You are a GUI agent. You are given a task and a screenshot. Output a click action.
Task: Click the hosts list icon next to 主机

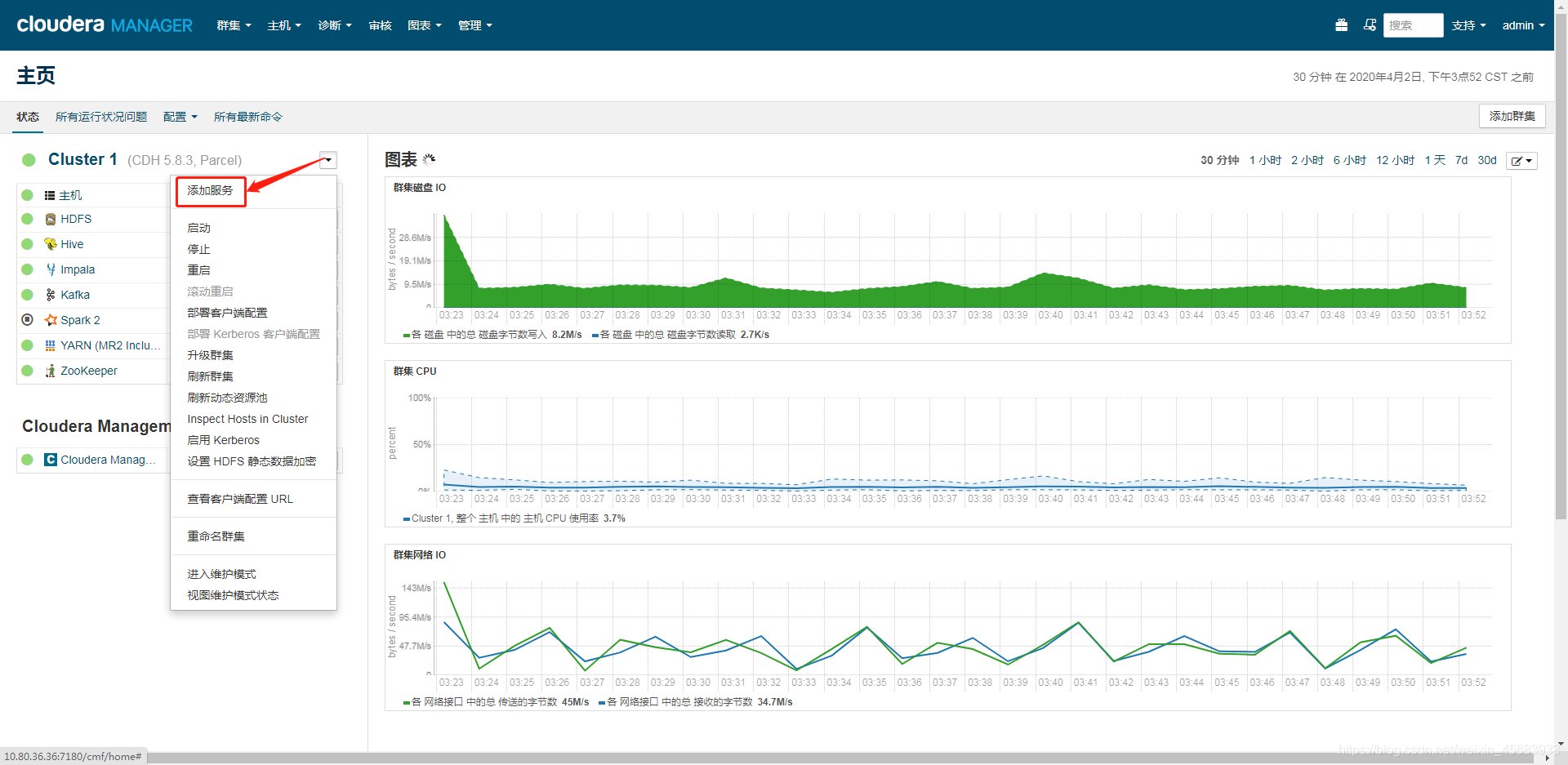coord(50,195)
